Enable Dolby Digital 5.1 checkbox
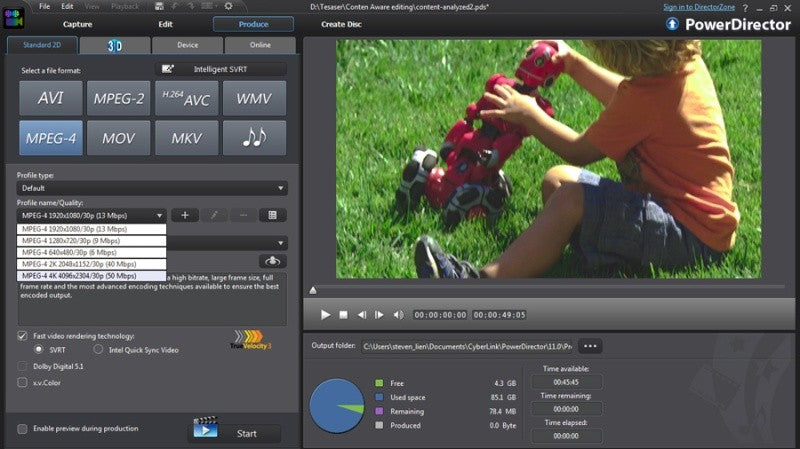800x449 pixels. click(22, 366)
